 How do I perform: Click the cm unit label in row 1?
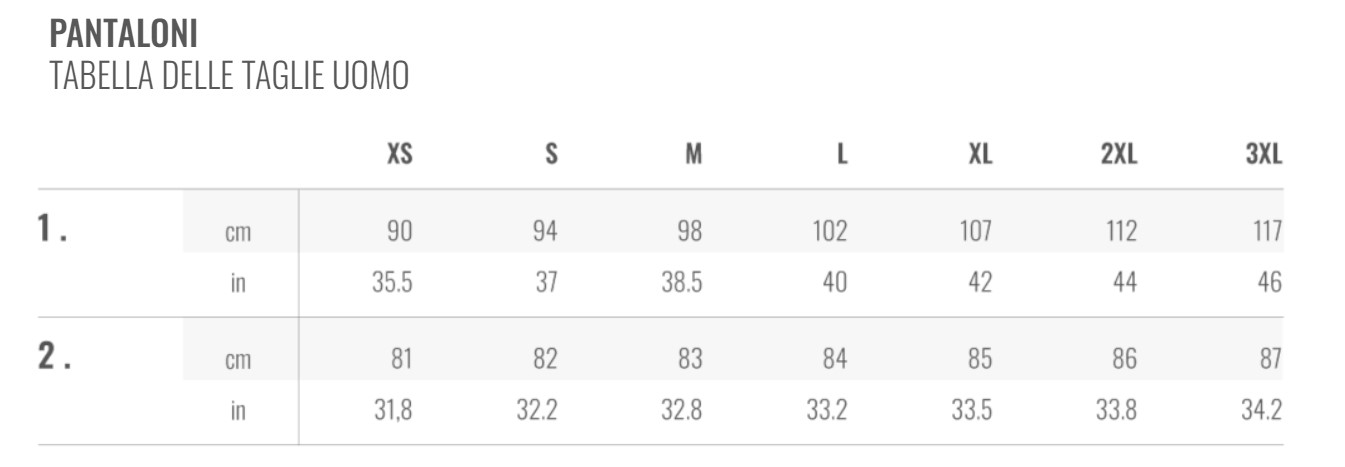238,233
